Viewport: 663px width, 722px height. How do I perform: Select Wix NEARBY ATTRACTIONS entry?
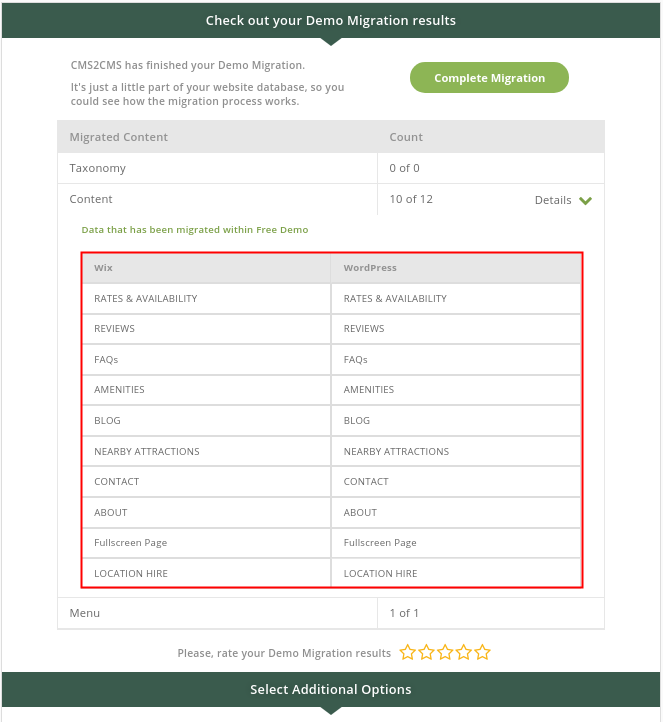coord(146,451)
